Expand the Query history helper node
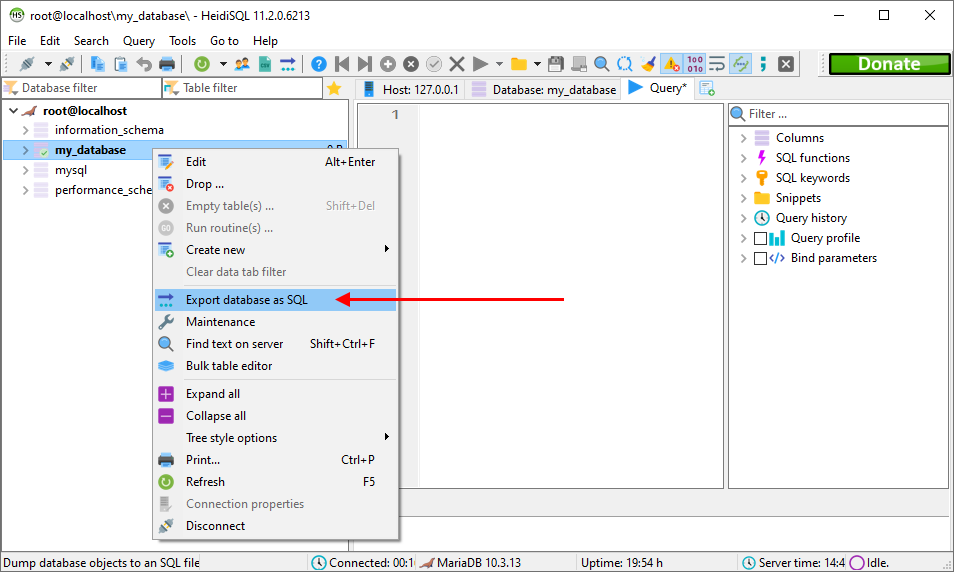This screenshot has height=572, width=954. coord(743,218)
